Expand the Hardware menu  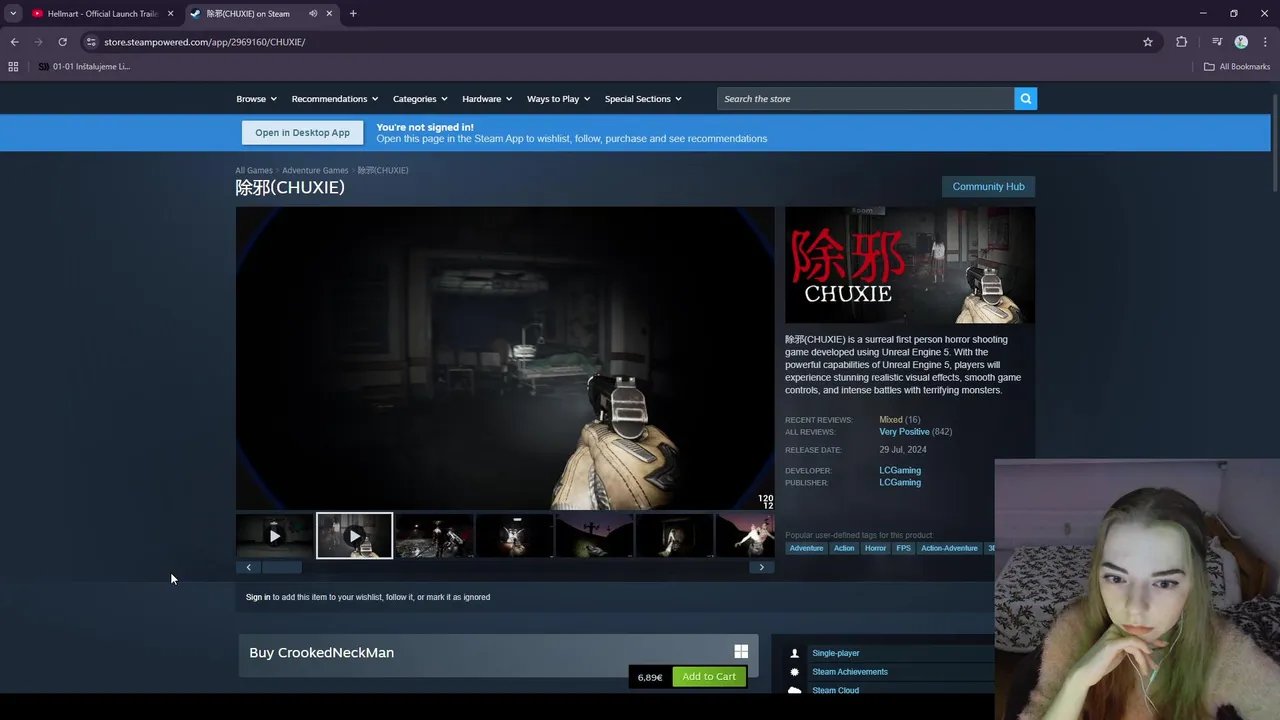point(487,99)
